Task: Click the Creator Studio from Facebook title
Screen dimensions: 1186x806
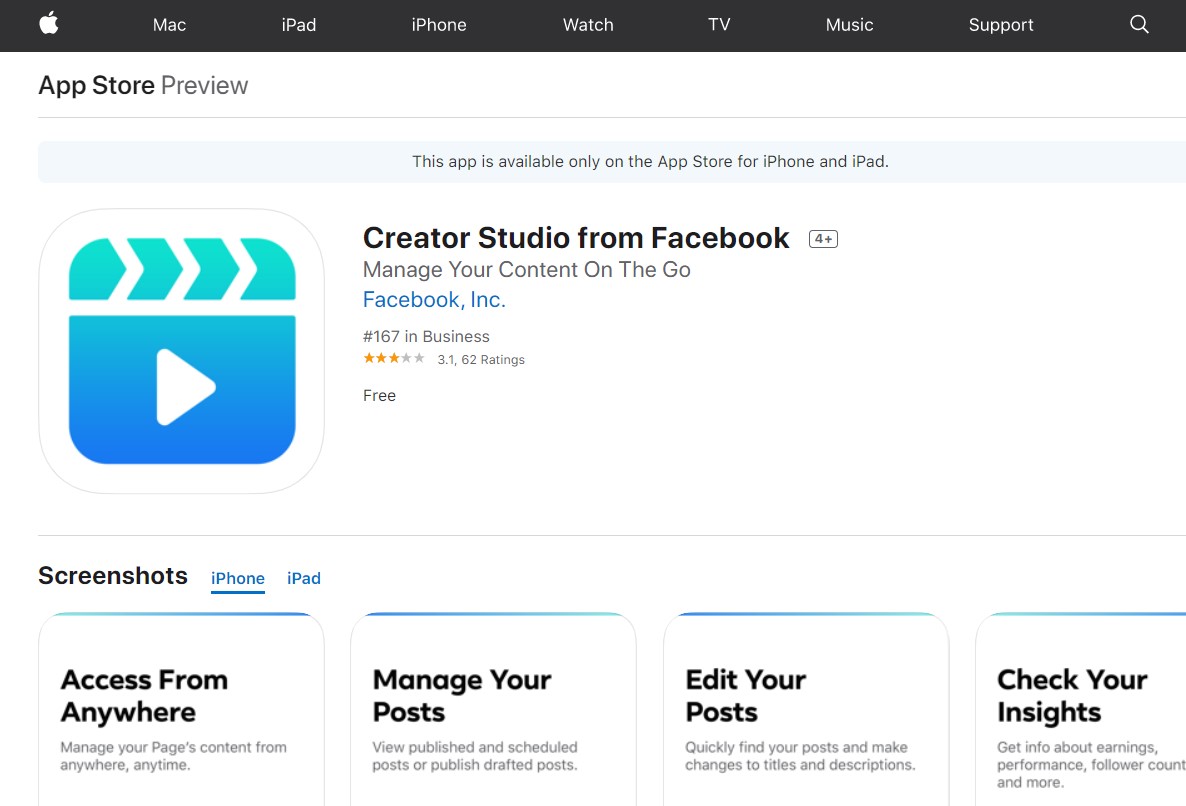Action: click(x=576, y=238)
